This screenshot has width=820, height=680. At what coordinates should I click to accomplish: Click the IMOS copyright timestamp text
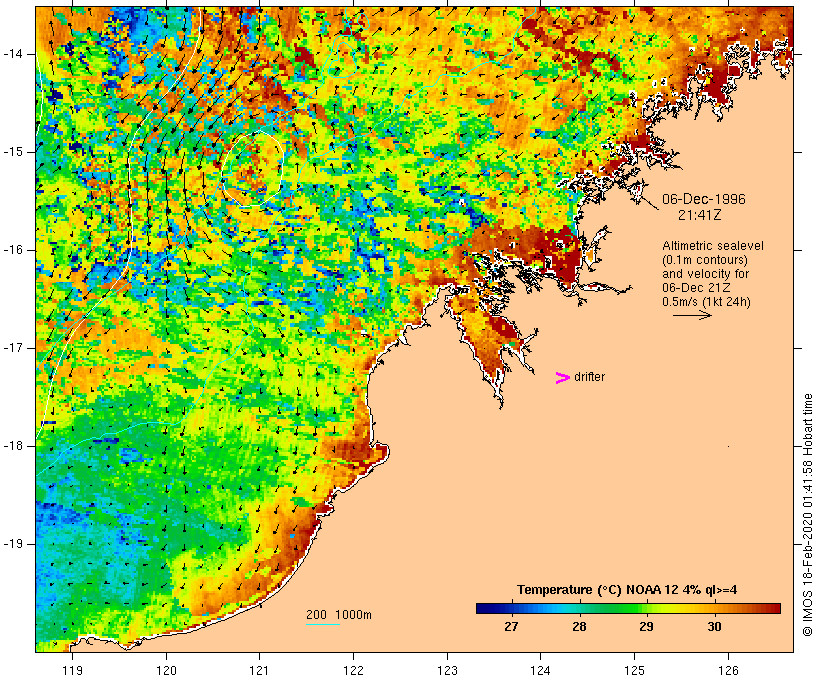click(807, 515)
